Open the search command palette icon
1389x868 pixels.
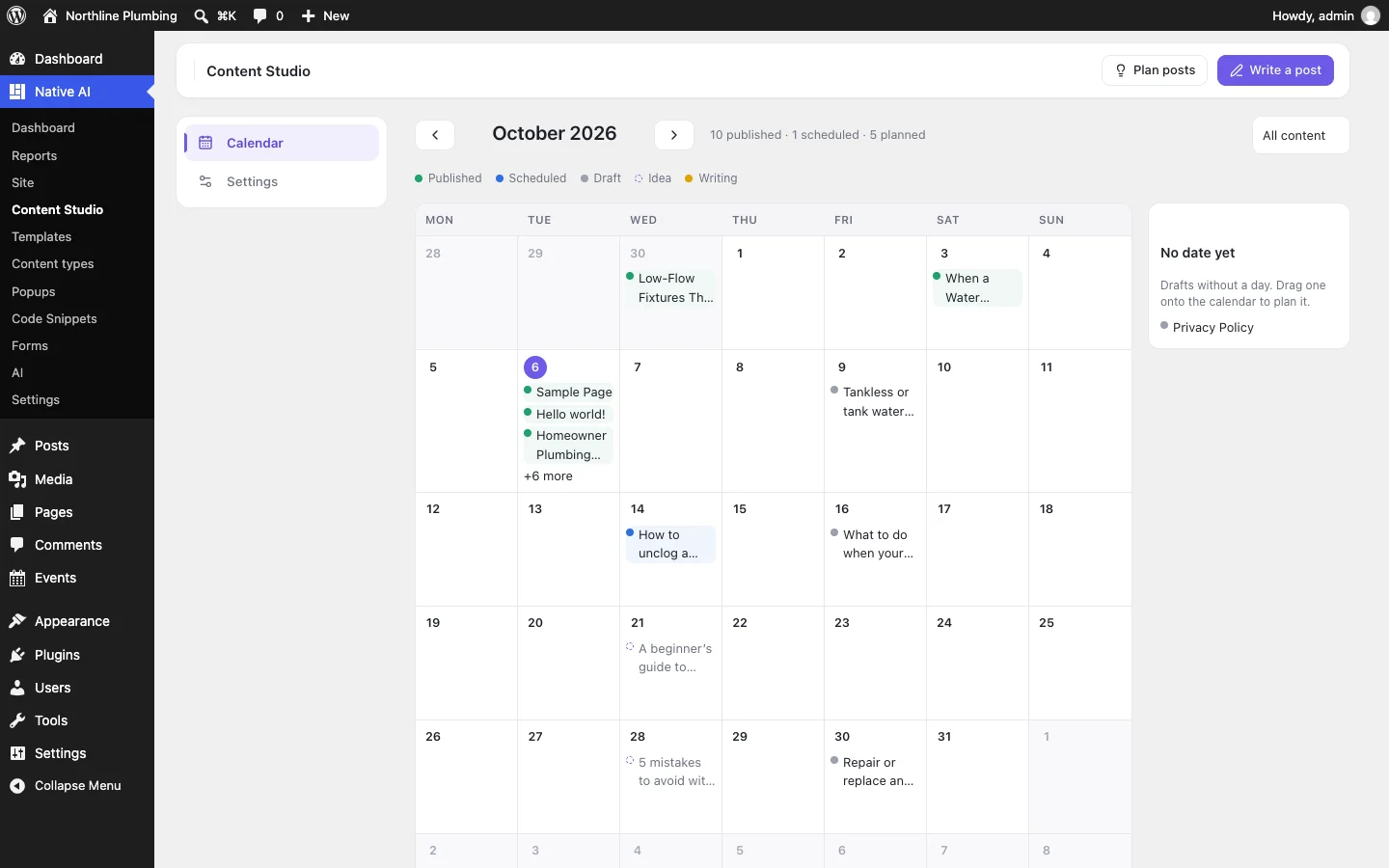pyautogui.click(x=201, y=15)
